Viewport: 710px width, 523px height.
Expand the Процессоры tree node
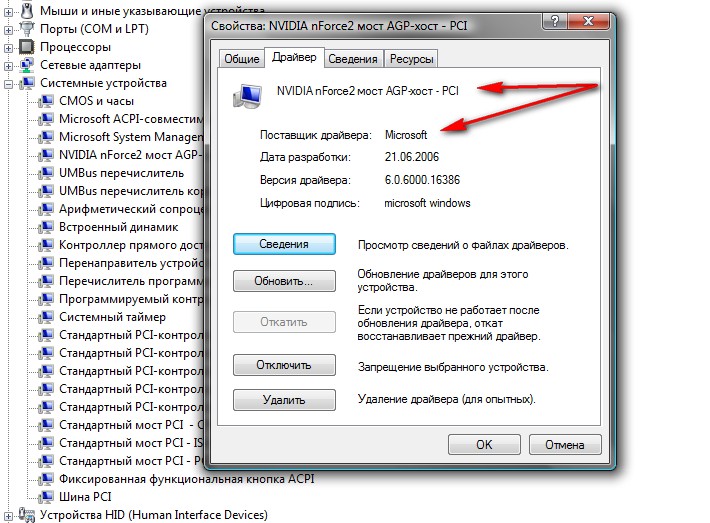[9, 47]
